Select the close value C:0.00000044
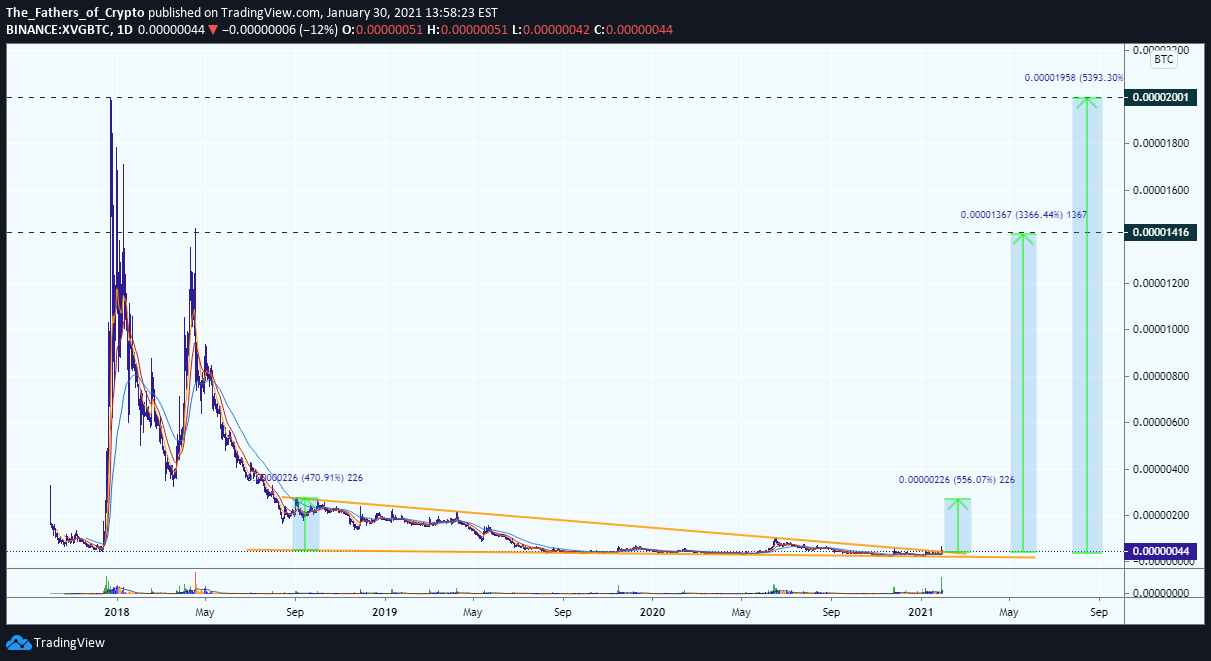This screenshot has width=1211, height=661. point(633,30)
